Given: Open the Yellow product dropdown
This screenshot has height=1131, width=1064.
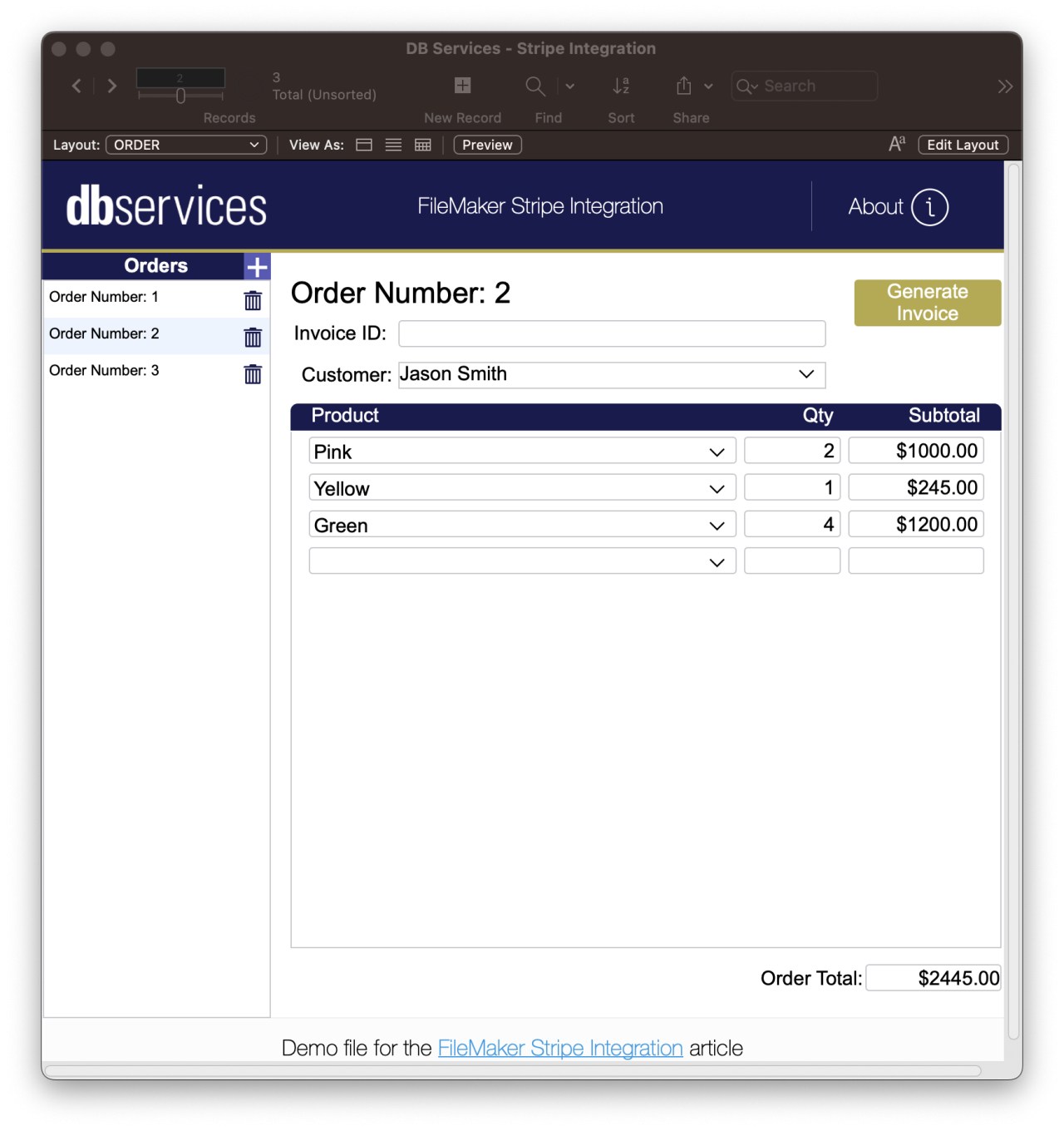Looking at the screenshot, I should click(522, 487).
